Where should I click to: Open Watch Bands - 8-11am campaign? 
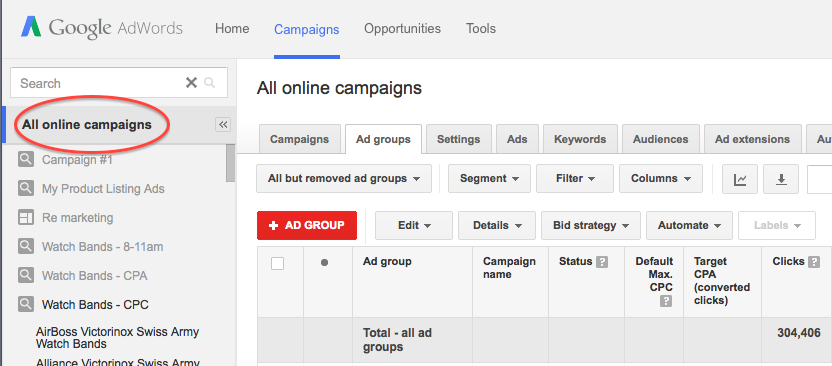point(102,247)
